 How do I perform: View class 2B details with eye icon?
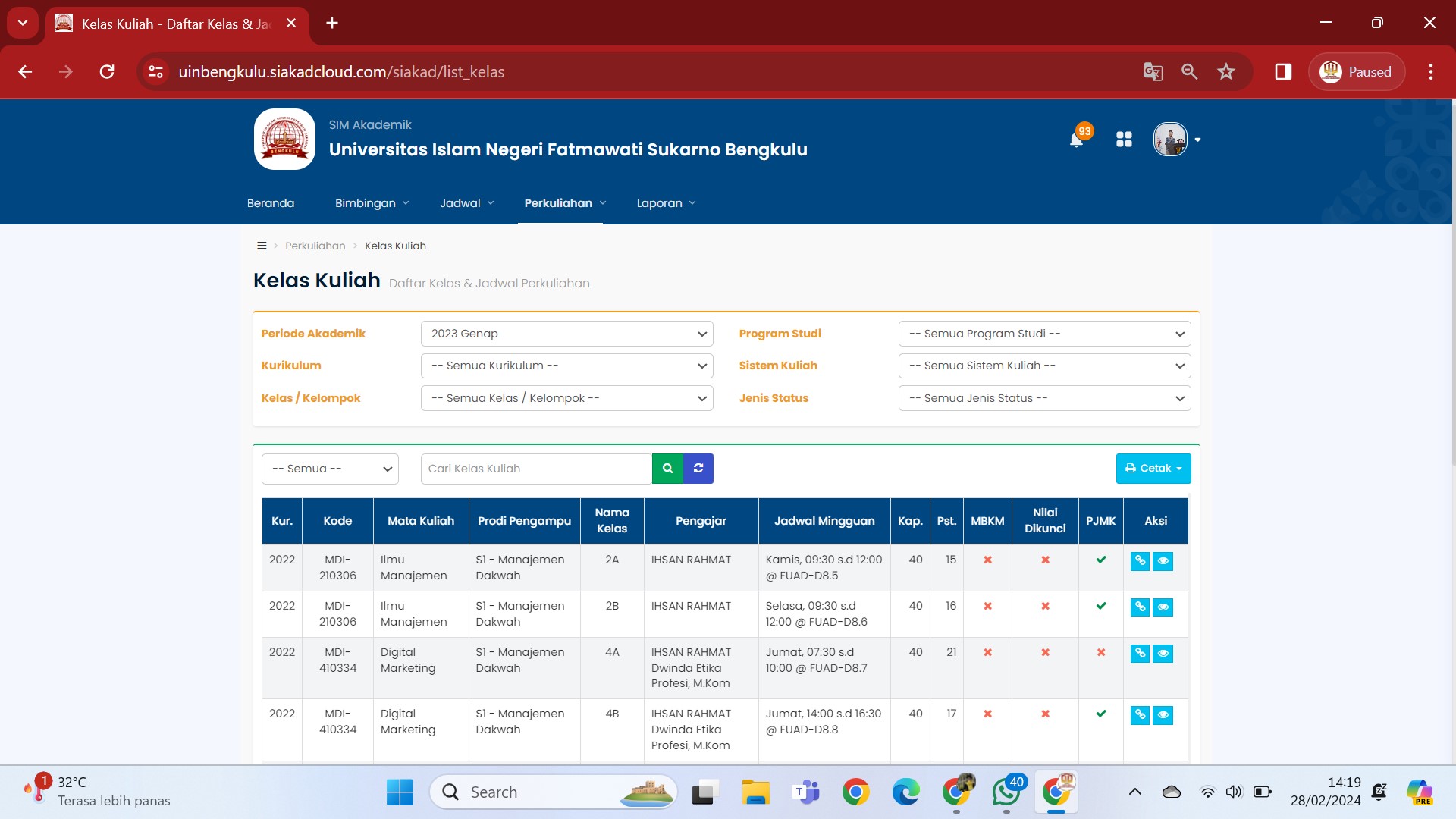[x=1163, y=607]
